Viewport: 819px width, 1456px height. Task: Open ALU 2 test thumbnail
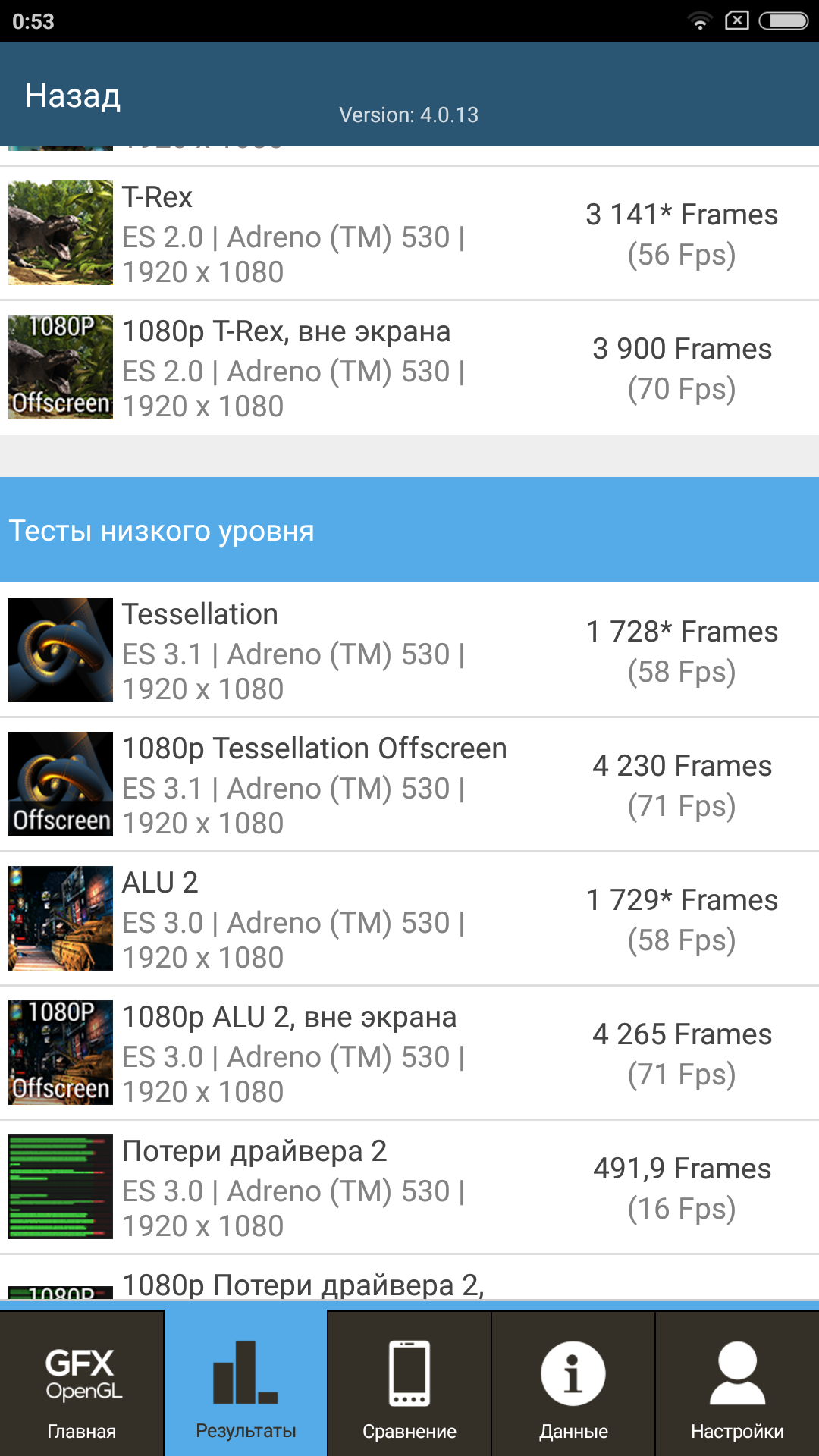[61, 918]
